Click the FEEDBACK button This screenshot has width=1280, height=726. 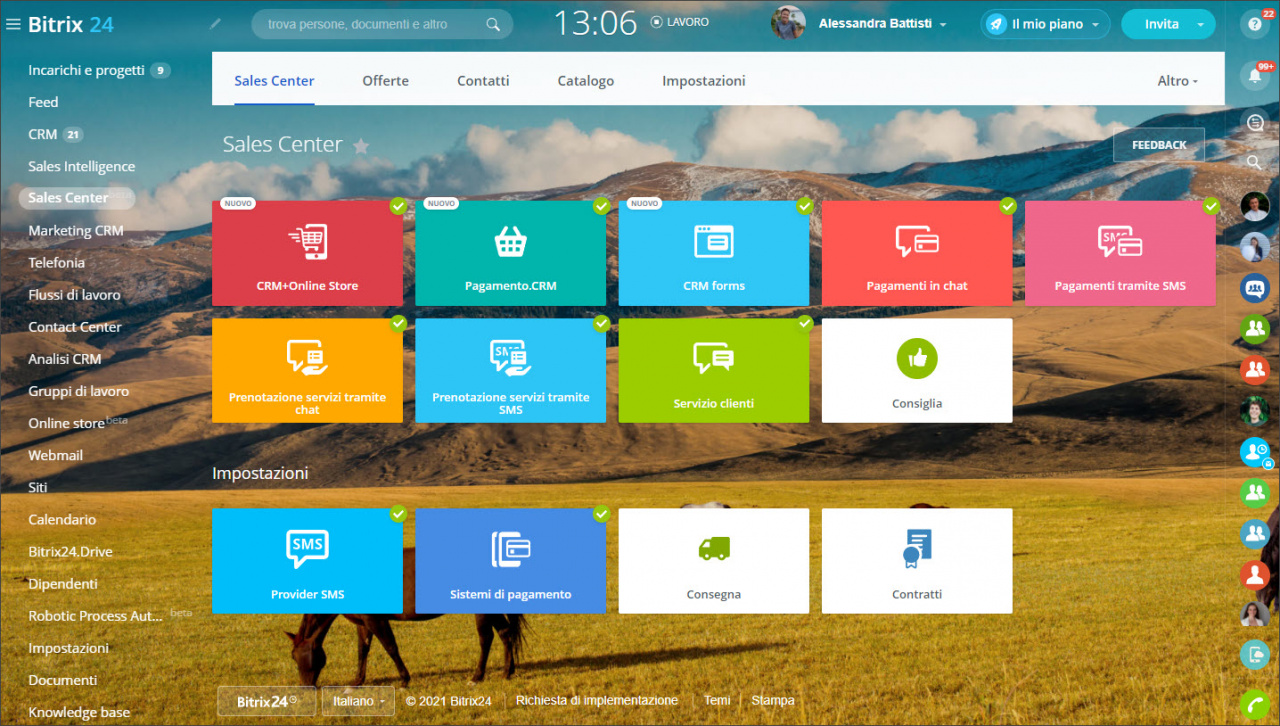click(1159, 145)
